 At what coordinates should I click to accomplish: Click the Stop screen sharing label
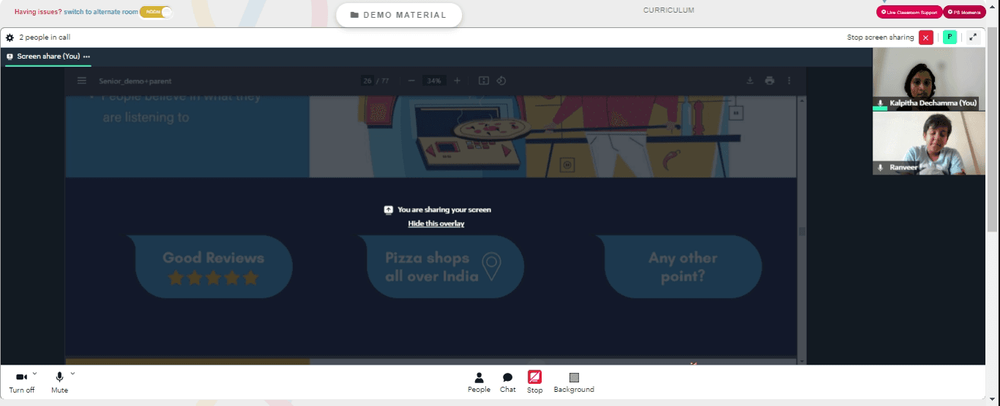880,38
